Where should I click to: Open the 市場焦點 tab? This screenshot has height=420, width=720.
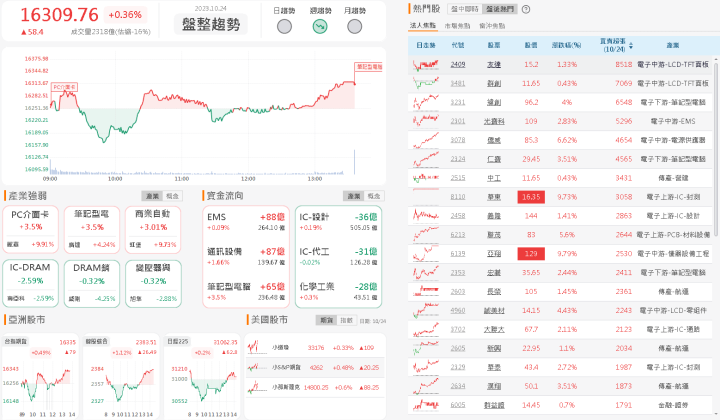(457, 26)
